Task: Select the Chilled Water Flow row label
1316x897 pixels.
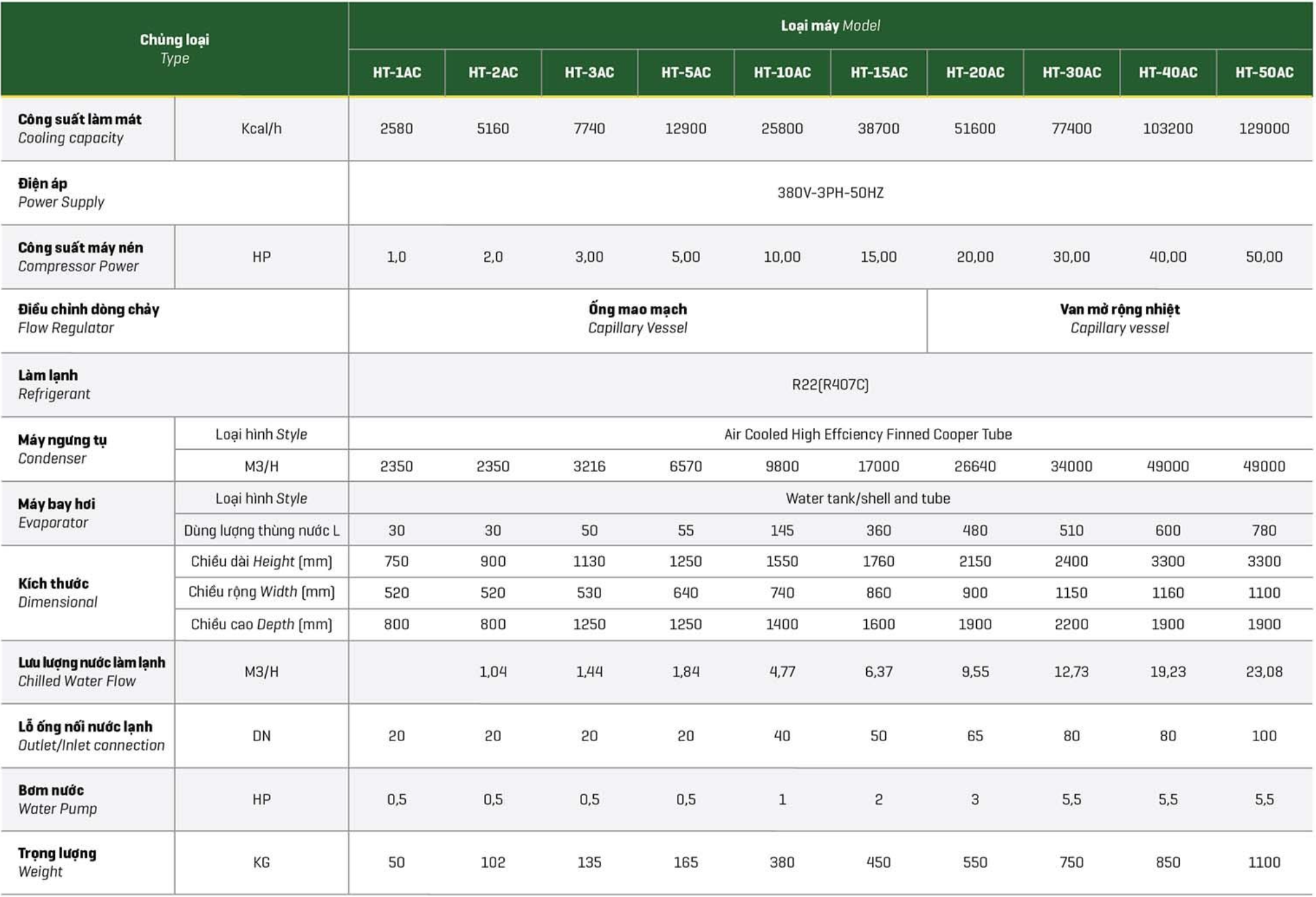Action: [91, 672]
